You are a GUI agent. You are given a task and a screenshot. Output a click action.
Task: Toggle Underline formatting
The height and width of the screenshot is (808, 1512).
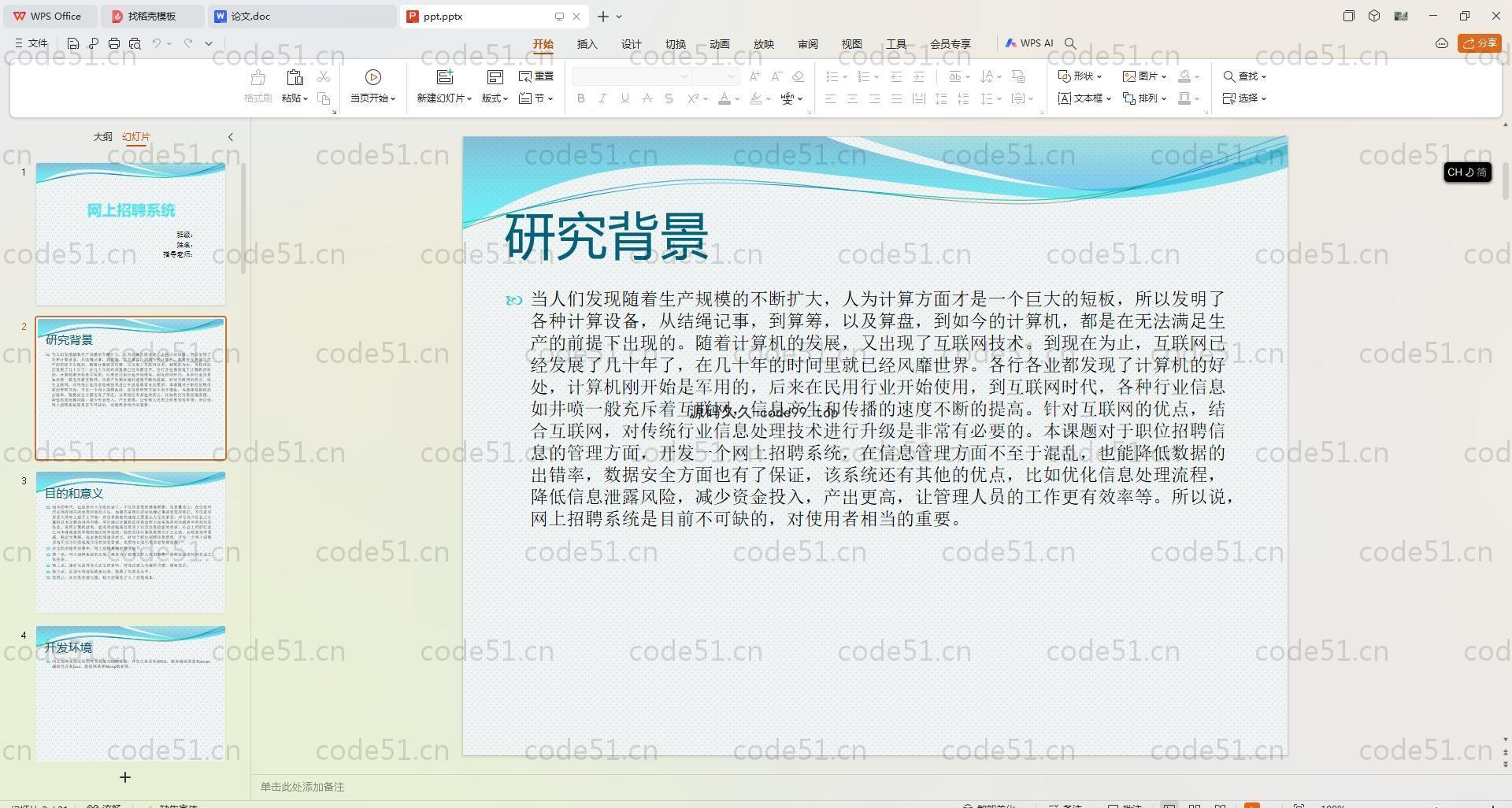coord(625,98)
